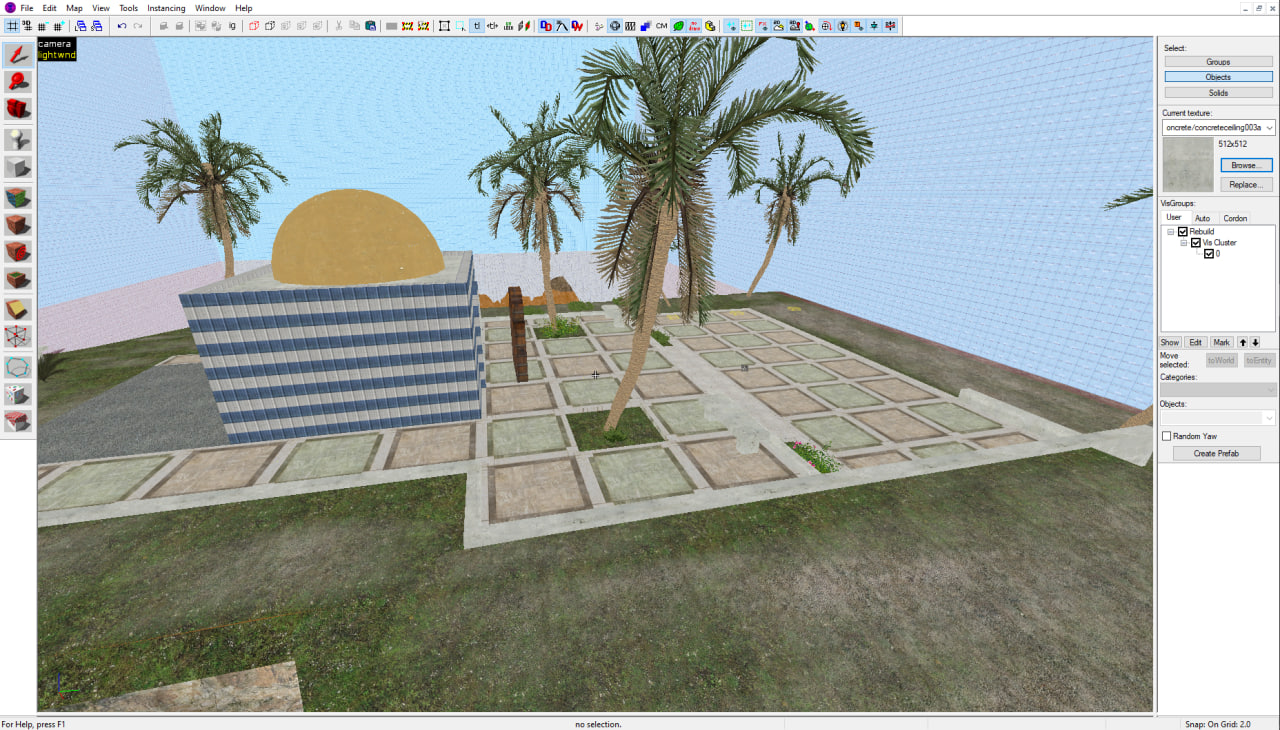Enable the Random Yaw checkbox
Screen dimensions: 1280x730
[x=1166, y=436]
